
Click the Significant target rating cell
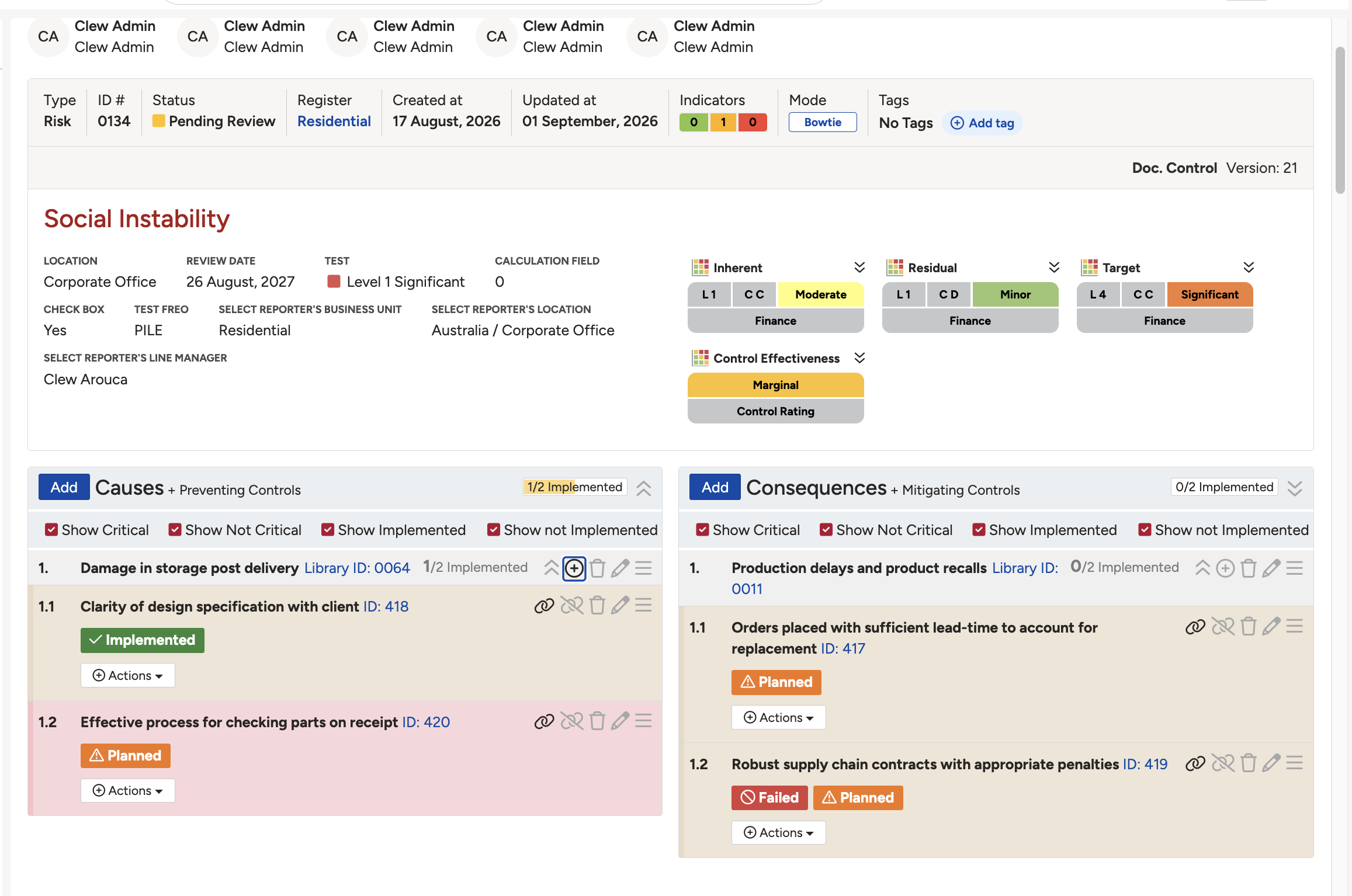[1209, 294]
